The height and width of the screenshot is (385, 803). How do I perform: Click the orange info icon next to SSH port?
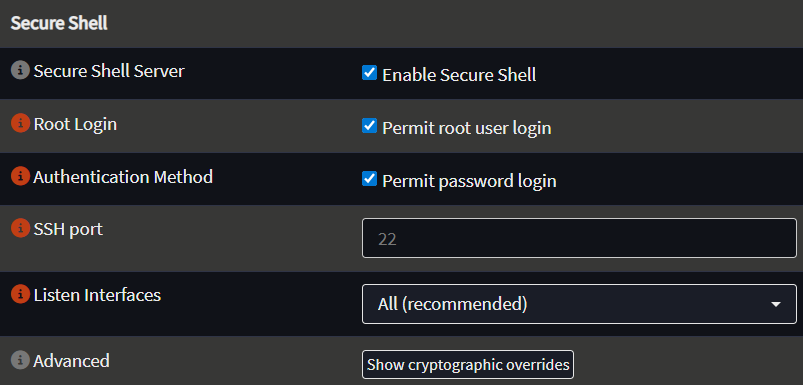[x=20, y=228]
